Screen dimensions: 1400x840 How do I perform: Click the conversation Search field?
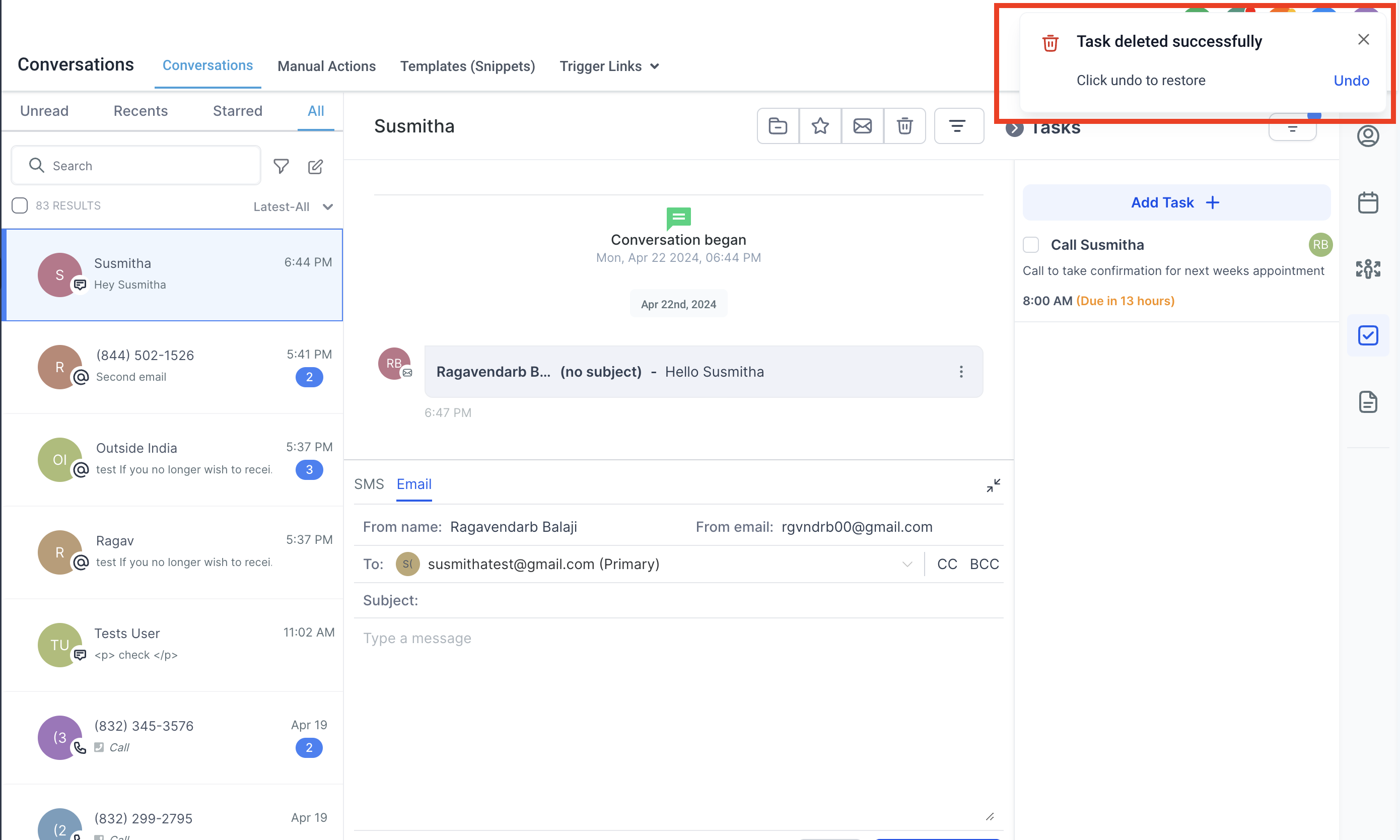point(136,166)
